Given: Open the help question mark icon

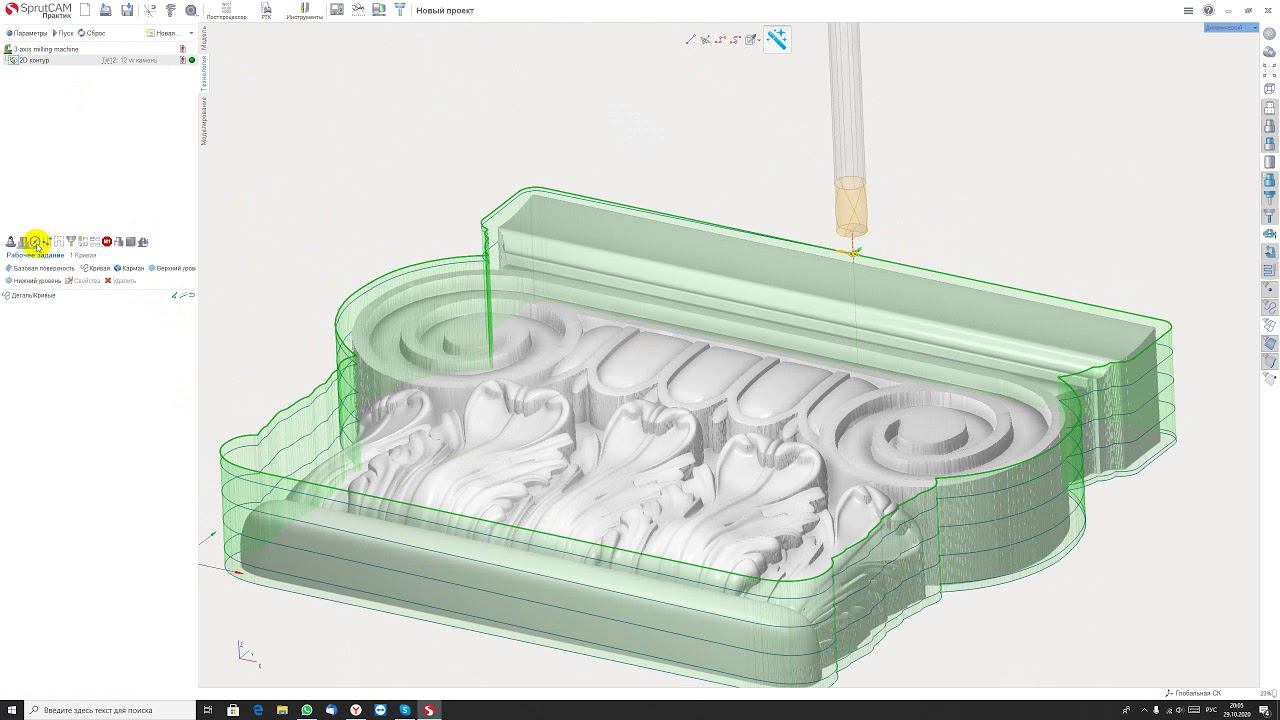Looking at the screenshot, I should (1209, 10).
